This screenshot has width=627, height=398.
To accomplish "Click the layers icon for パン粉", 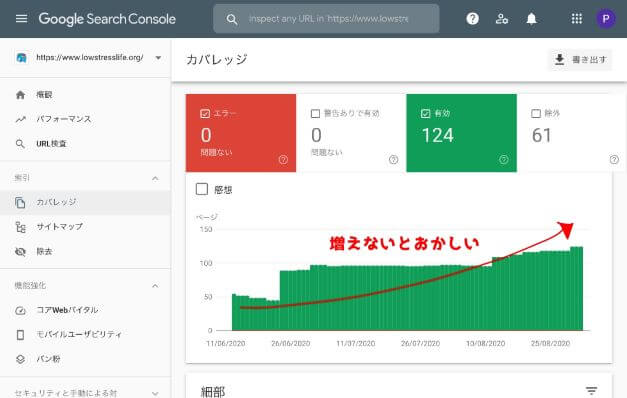I will [20, 359].
